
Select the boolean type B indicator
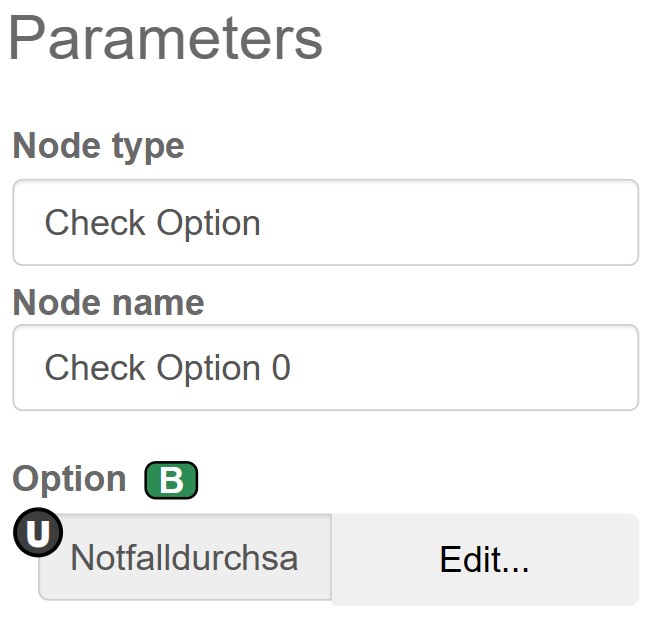(x=171, y=481)
